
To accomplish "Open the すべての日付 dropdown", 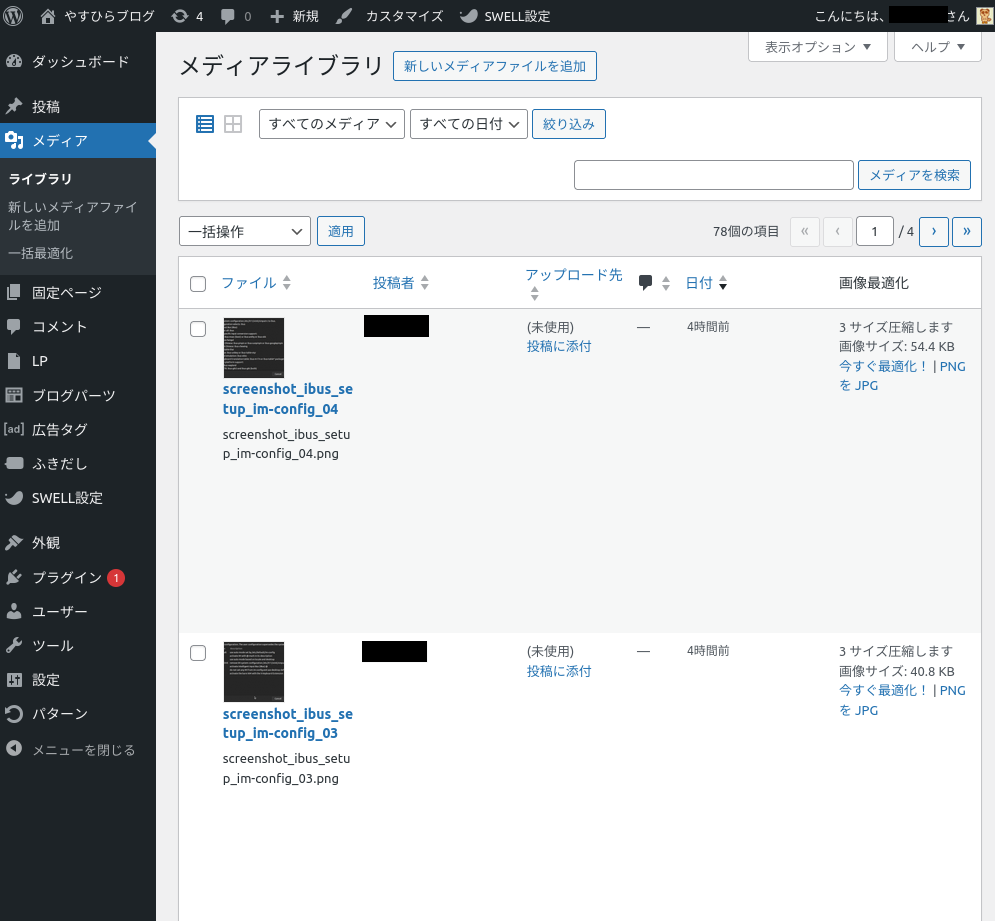I will click(468, 124).
